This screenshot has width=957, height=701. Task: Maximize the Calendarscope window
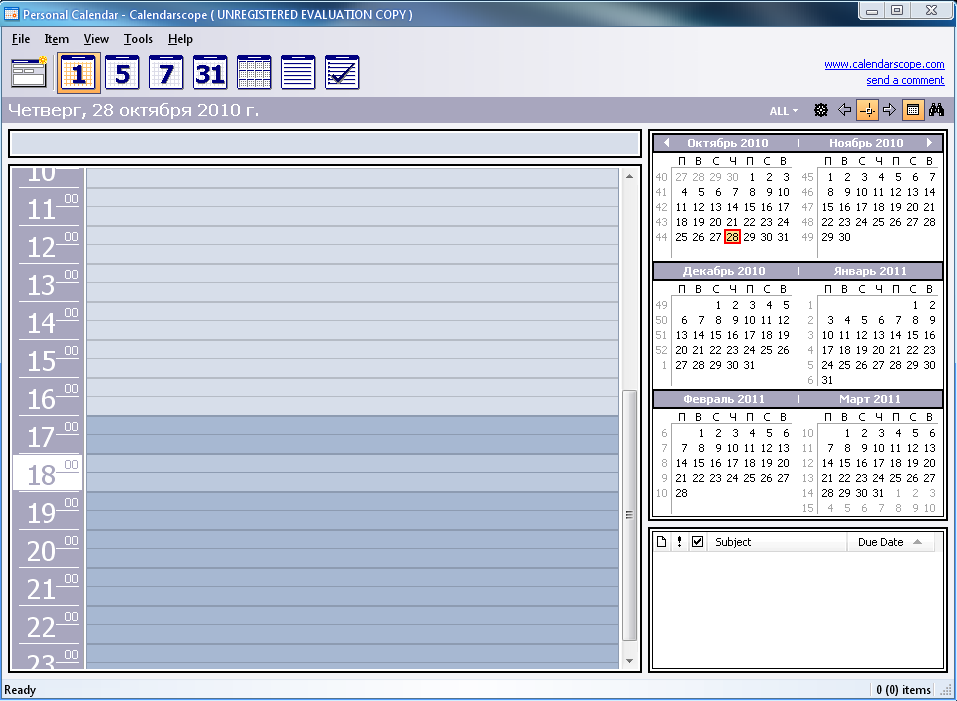click(x=897, y=10)
